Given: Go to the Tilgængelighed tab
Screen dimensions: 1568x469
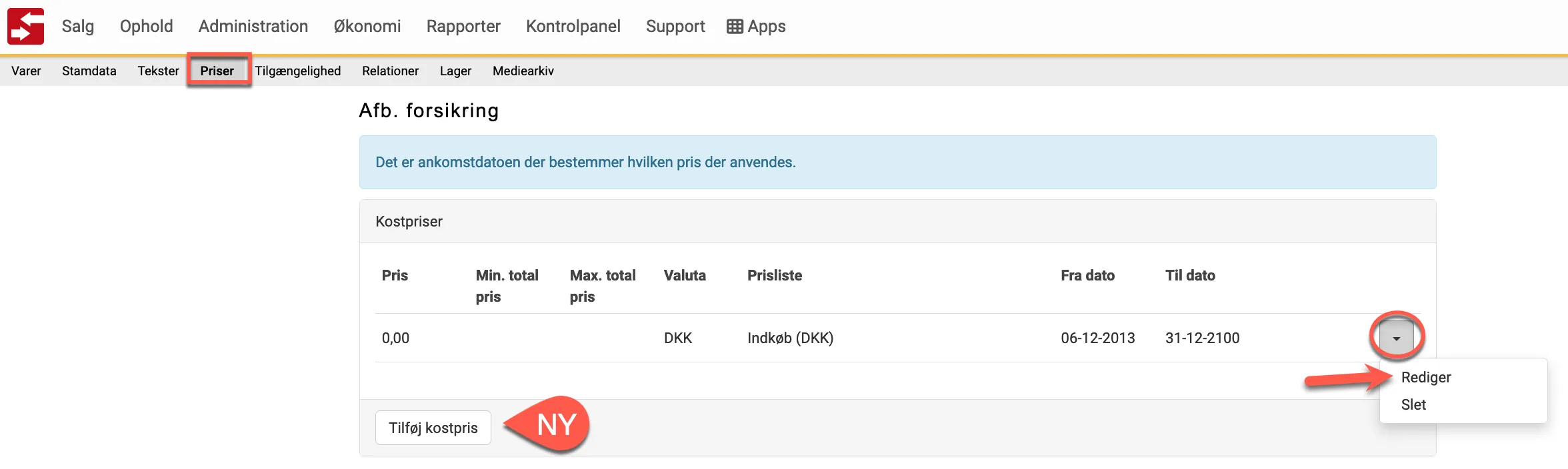Looking at the screenshot, I should 297,71.
